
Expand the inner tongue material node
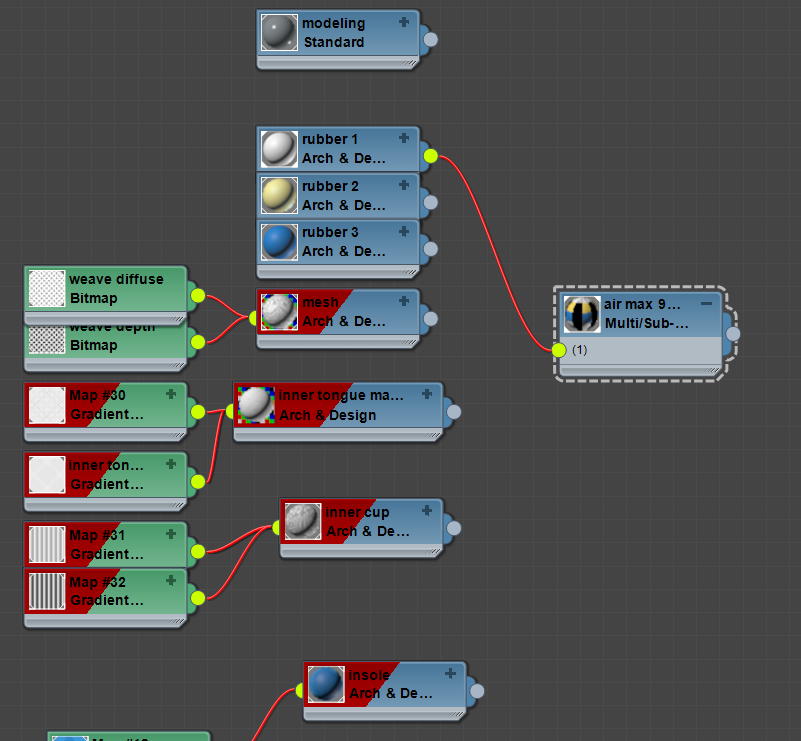(427, 394)
